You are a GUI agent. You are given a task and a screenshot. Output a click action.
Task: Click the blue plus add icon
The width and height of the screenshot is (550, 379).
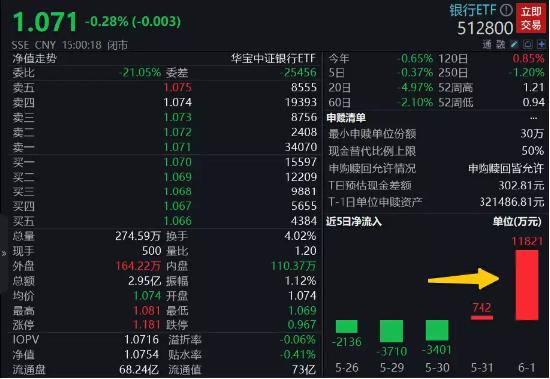541,44
